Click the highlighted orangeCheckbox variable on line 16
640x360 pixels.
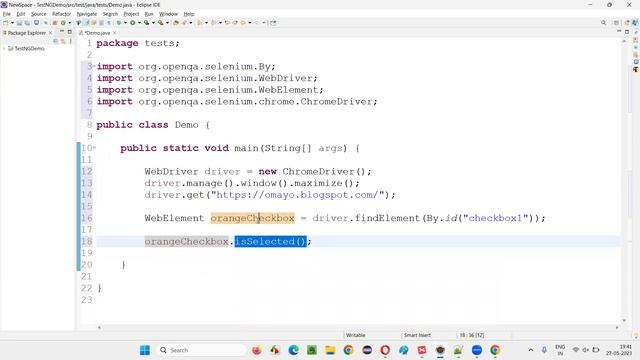point(252,218)
